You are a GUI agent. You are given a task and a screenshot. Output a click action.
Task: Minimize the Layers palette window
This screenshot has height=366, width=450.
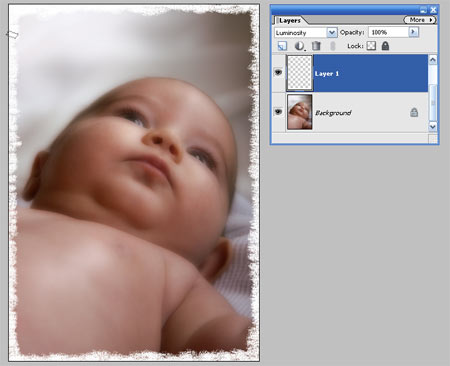click(x=423, y=10)
